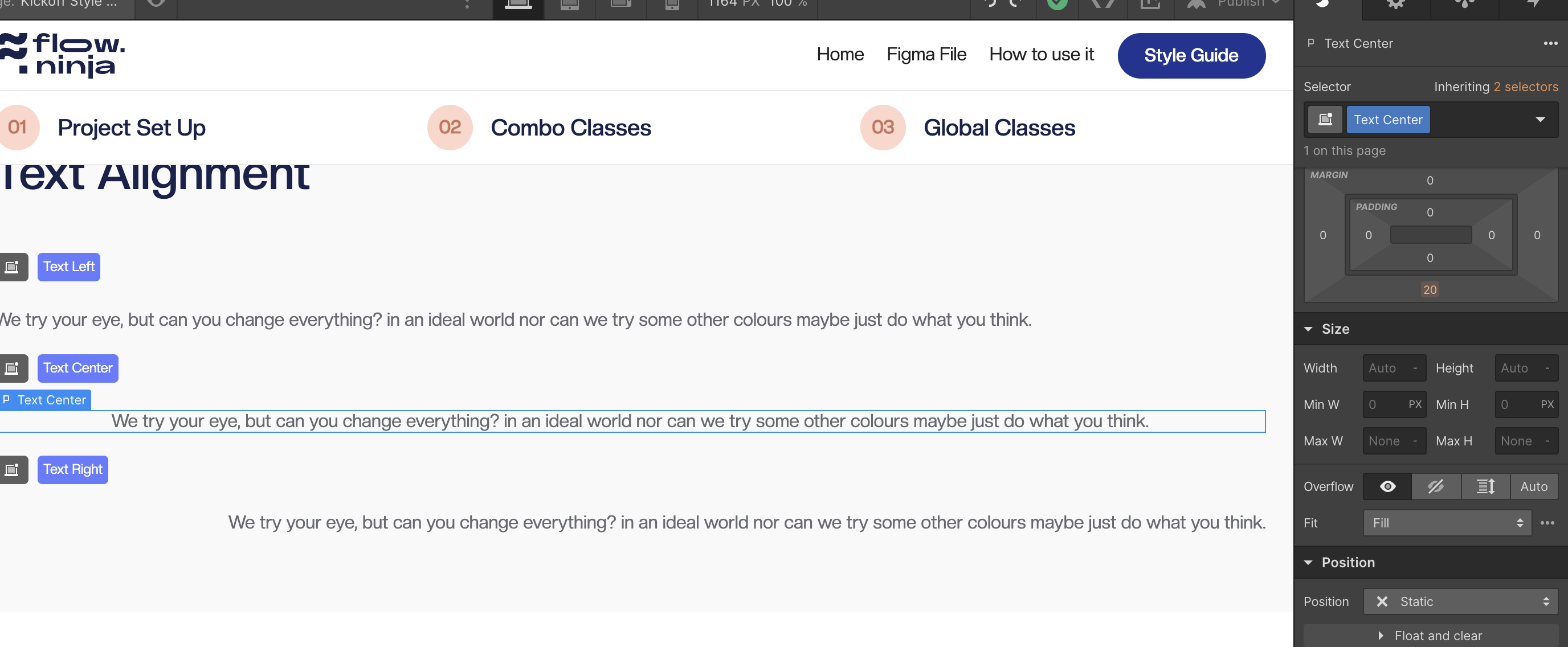Click the Min H input field

click(x=1526, y=404)
